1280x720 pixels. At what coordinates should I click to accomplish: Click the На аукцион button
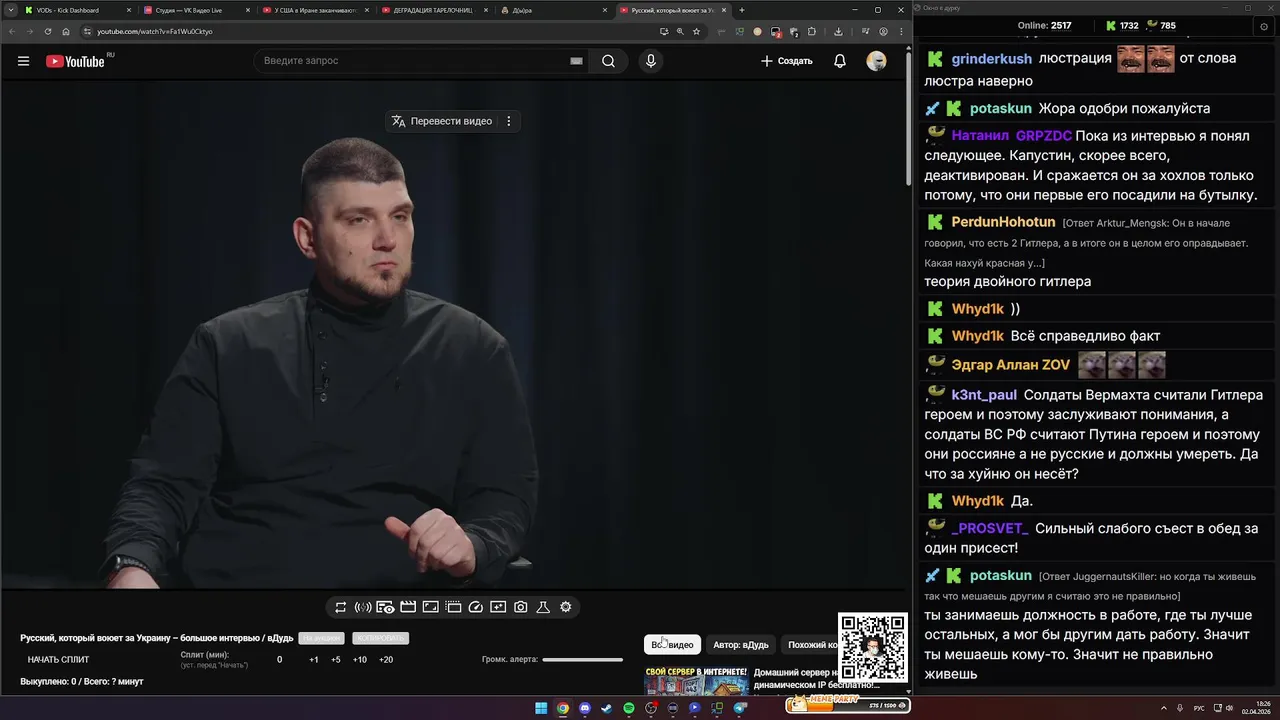tap(323, 638)
